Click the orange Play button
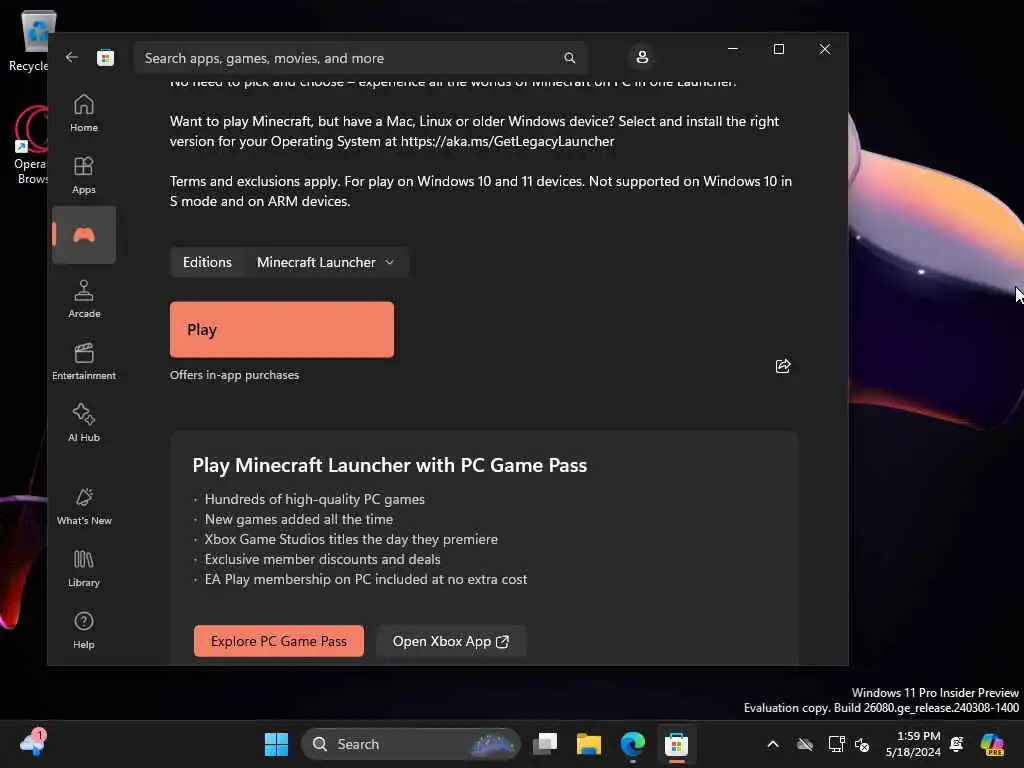This screenshot has height=768, width=1024. [281, 329]
